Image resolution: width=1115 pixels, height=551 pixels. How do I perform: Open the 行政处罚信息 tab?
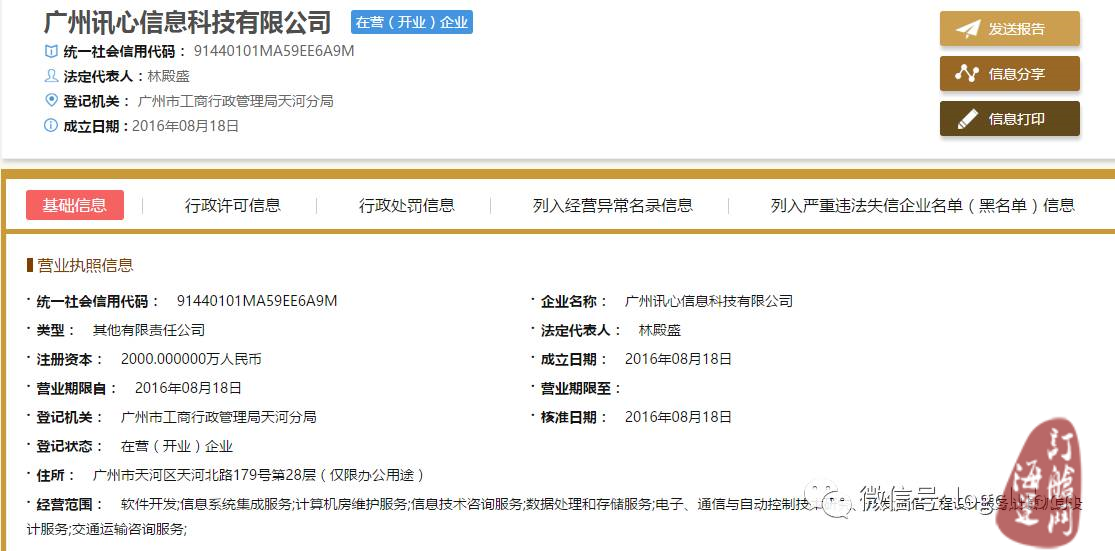(407, 206)
